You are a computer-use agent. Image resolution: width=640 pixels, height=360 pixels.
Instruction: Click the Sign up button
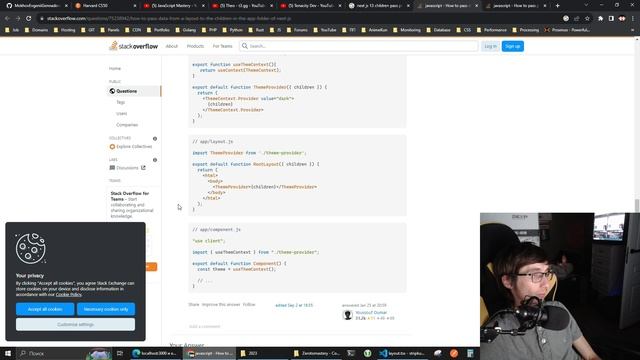click(x=513, y=46)
